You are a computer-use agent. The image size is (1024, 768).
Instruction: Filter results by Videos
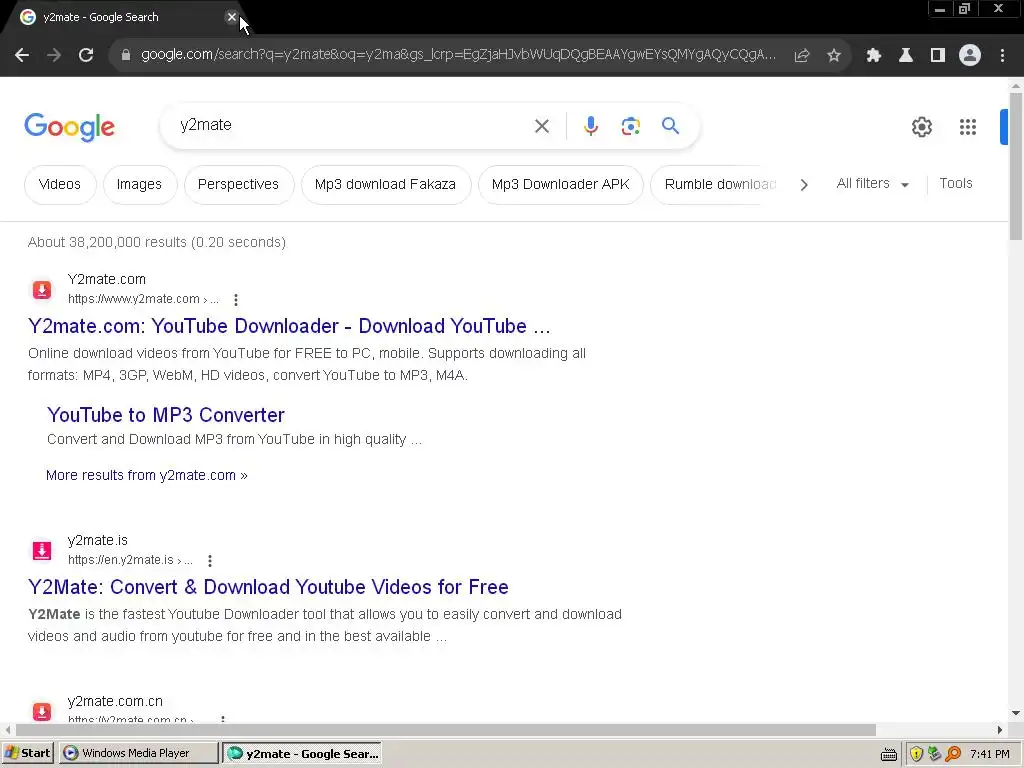click(x=60, y=185)
